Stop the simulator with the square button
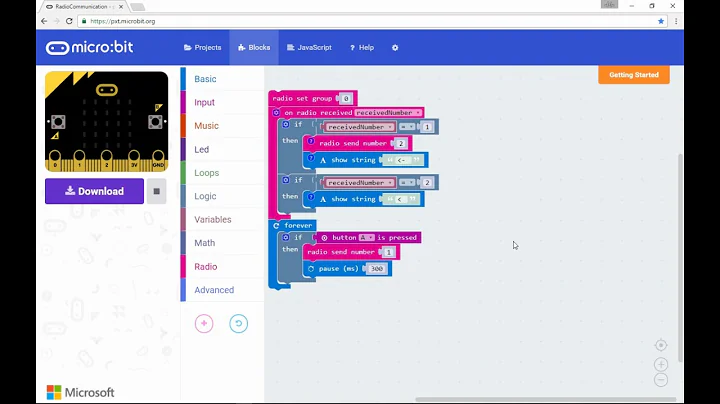 point(157,191)
